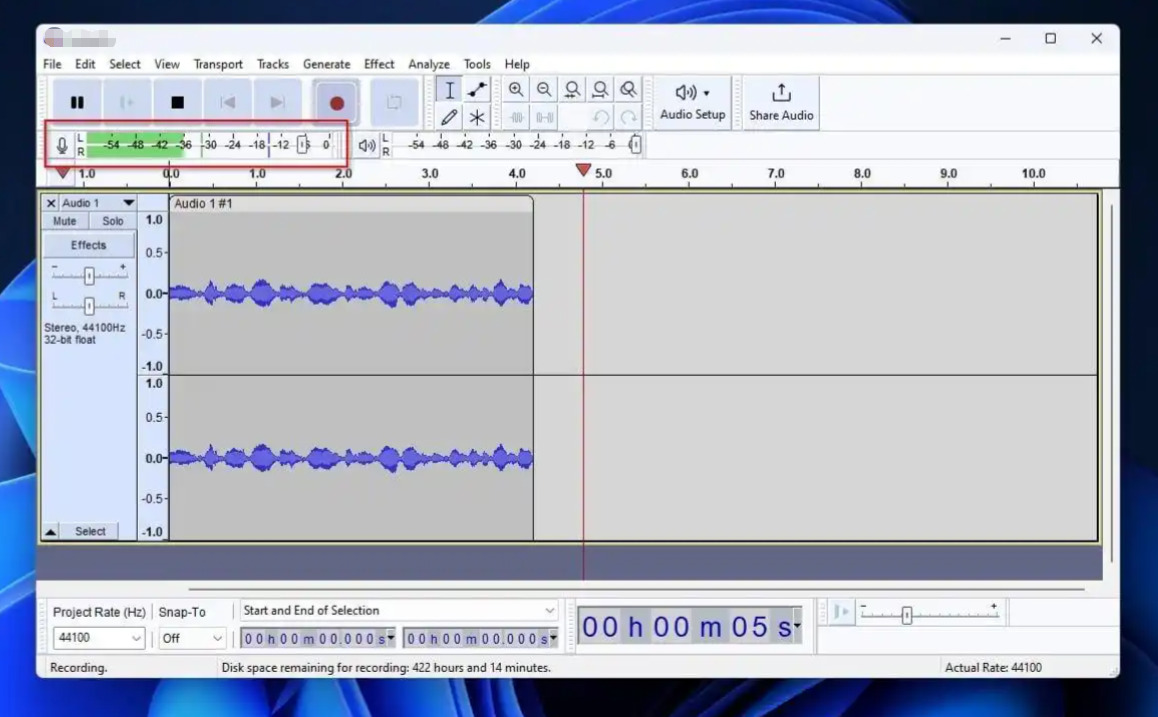This screenshot has height=717, width=1158.
Task: Click the red recording position timeline marker
Action: [x=583, y=171]
